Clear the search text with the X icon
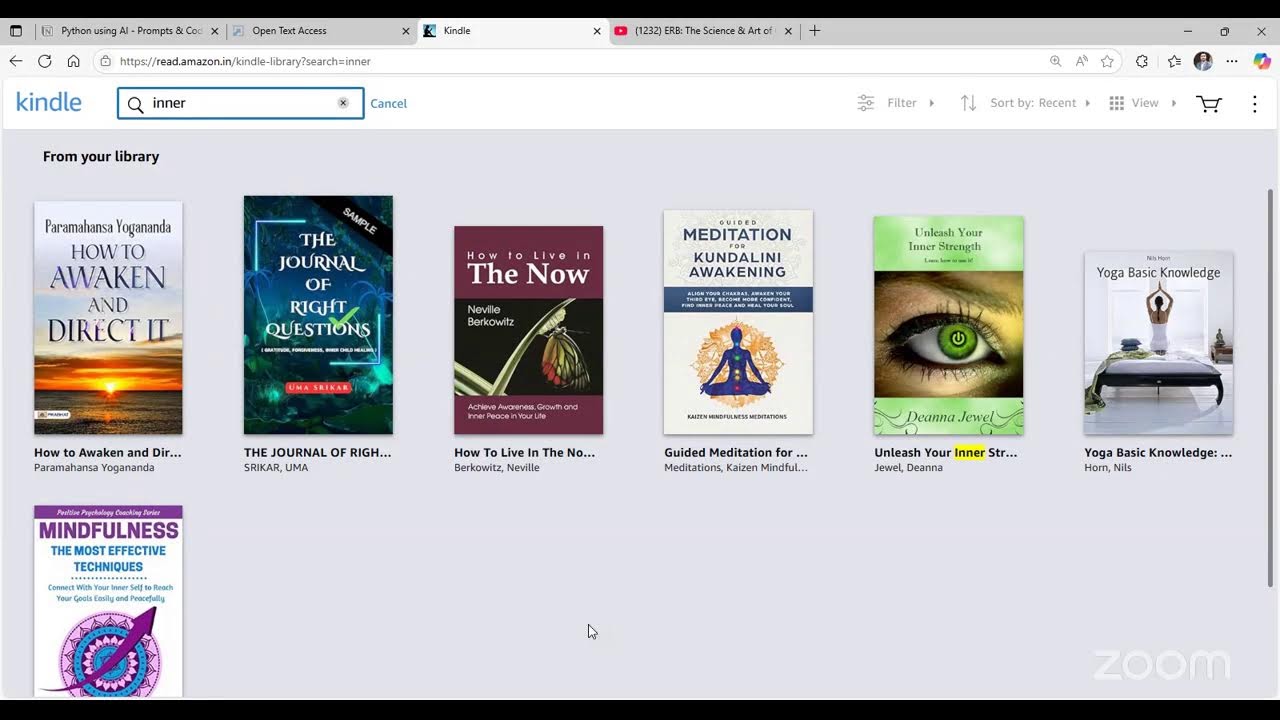This screenshot has width=1280, height=720. pos(343,103)
